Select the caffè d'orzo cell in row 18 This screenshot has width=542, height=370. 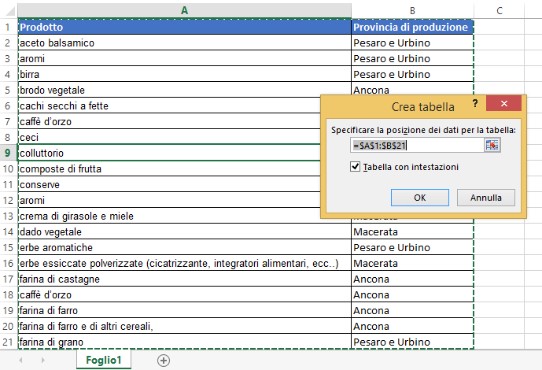click(185, 295)
